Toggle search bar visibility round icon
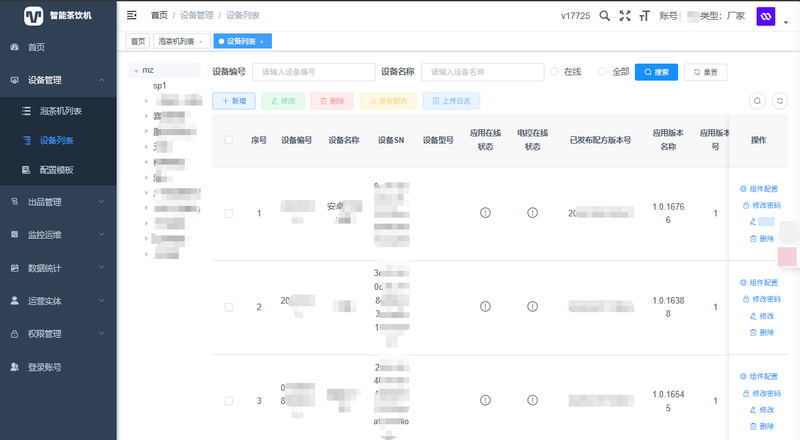The width and height of the screenshot is (800, 440). pos(758,101)
